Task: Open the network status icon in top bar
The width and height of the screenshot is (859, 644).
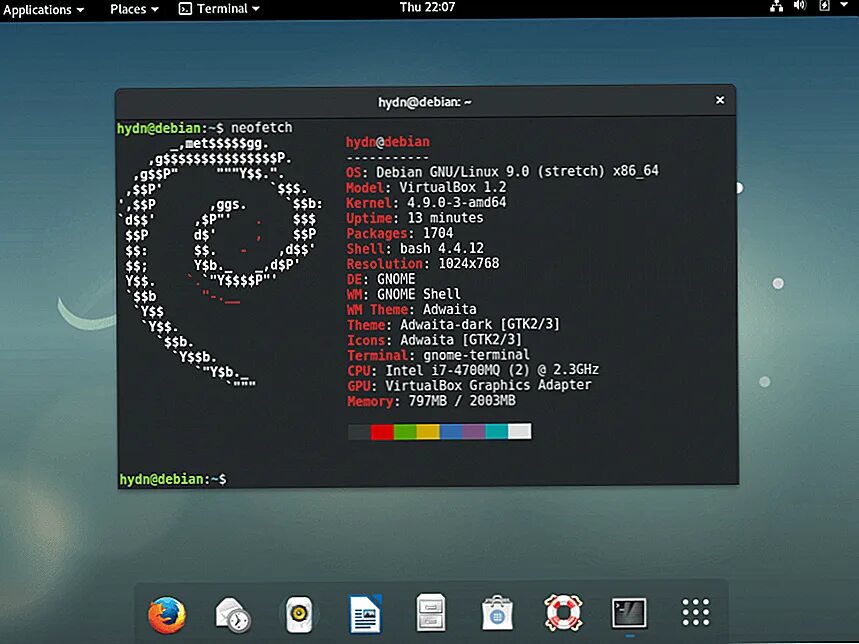Action: (x=776, y=7)
